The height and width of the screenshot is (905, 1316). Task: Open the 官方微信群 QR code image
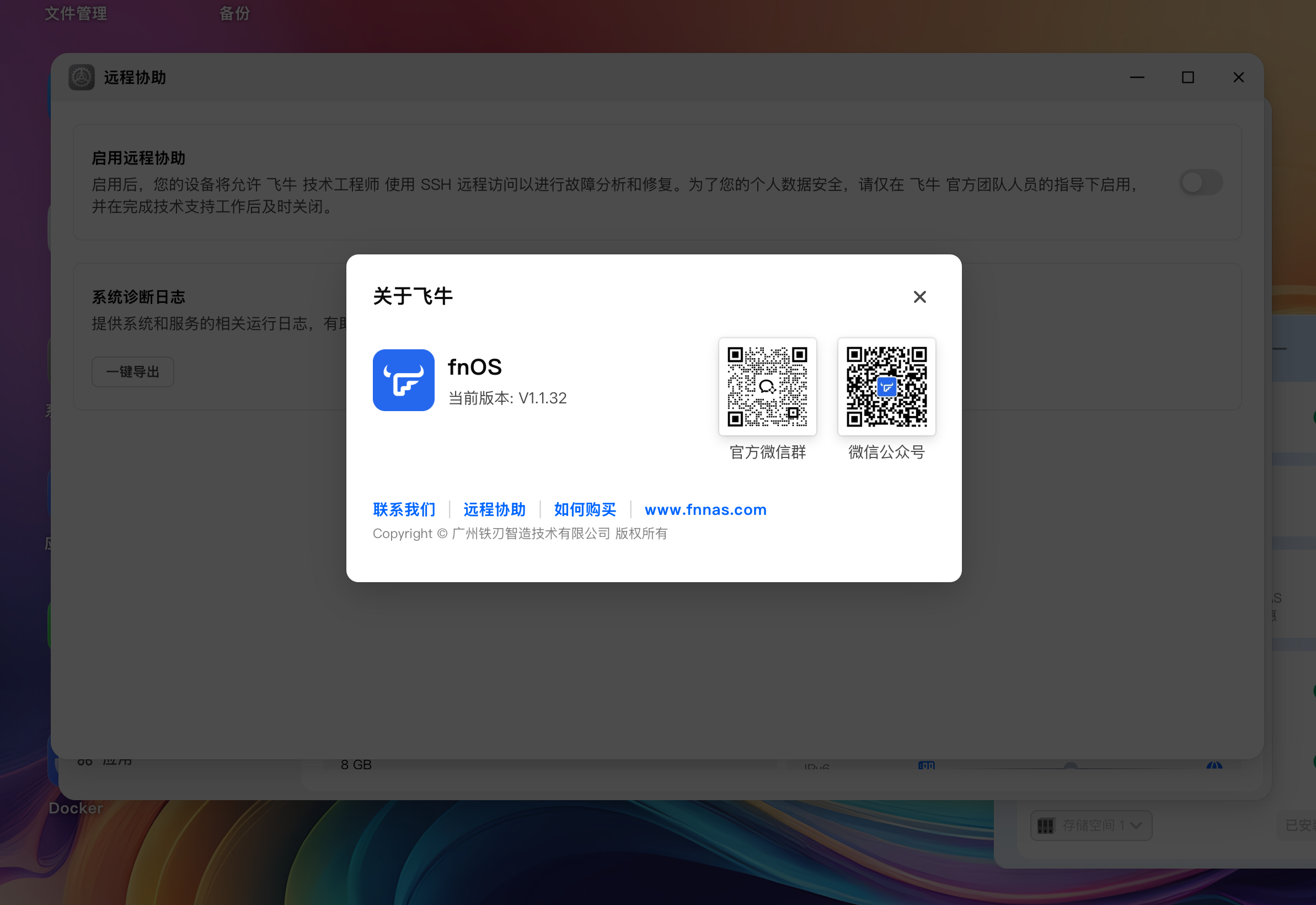click(767, 387)
